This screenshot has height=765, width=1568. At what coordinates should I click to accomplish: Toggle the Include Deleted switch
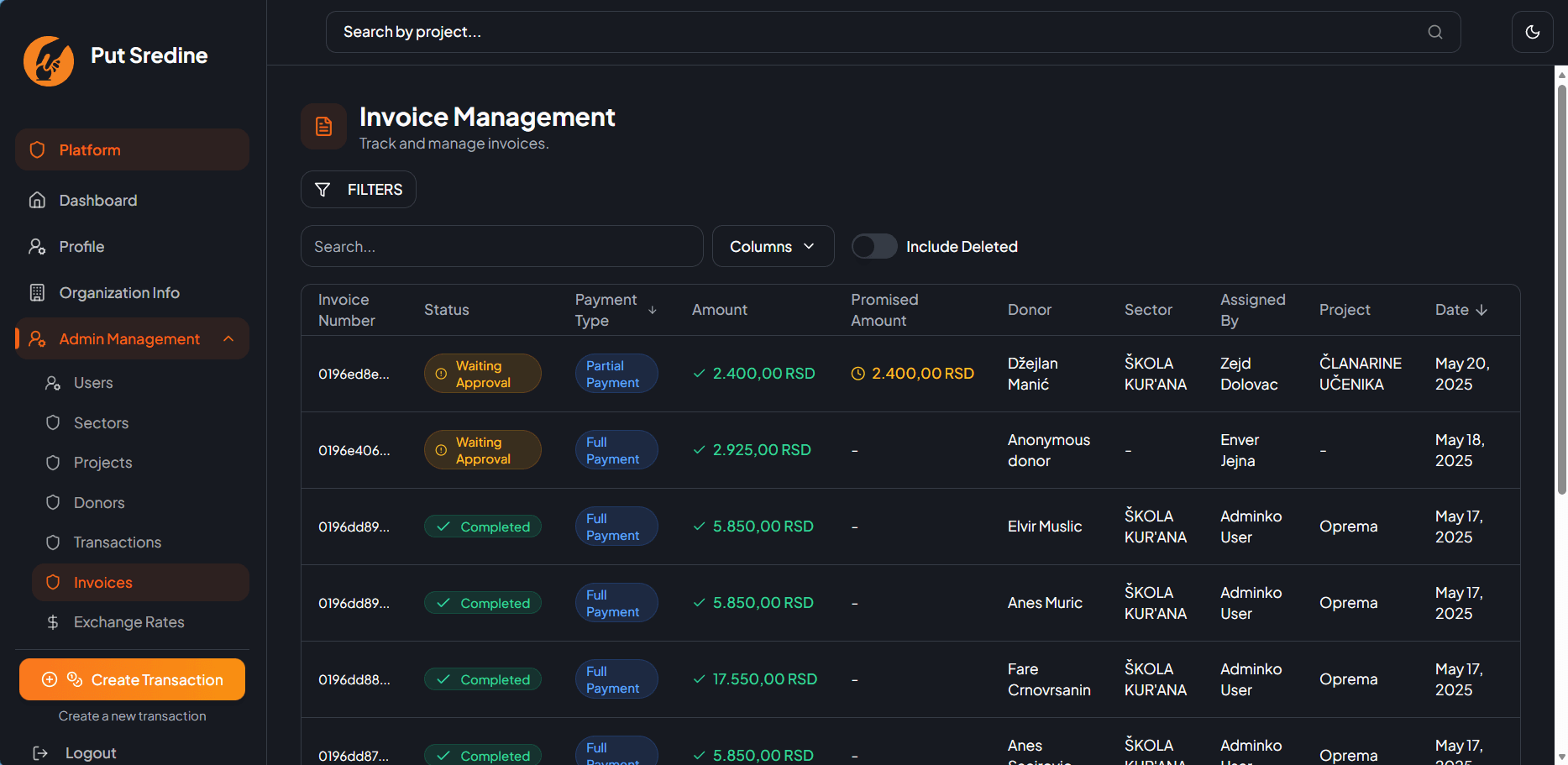tap(874, 246)
